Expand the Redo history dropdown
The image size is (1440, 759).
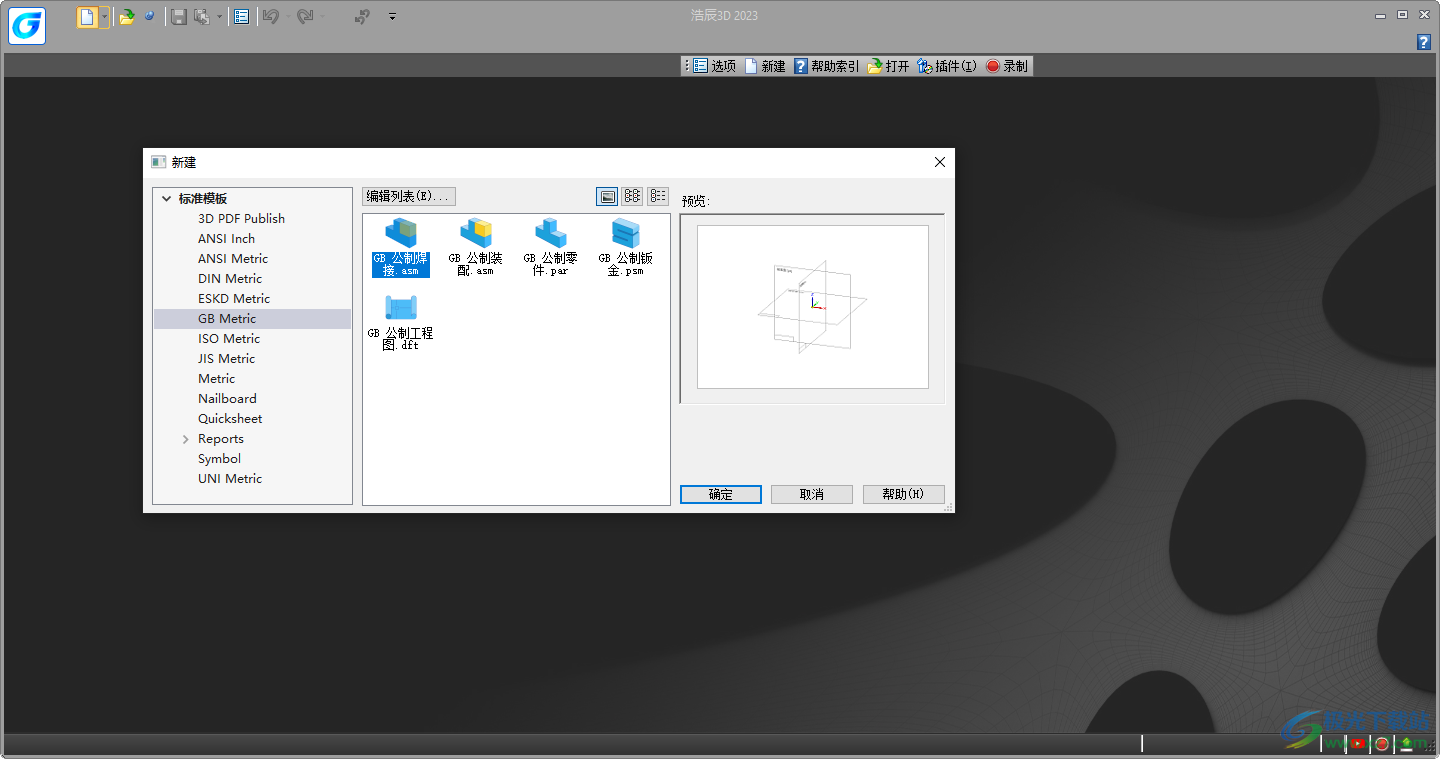click(x=322, y=17)
